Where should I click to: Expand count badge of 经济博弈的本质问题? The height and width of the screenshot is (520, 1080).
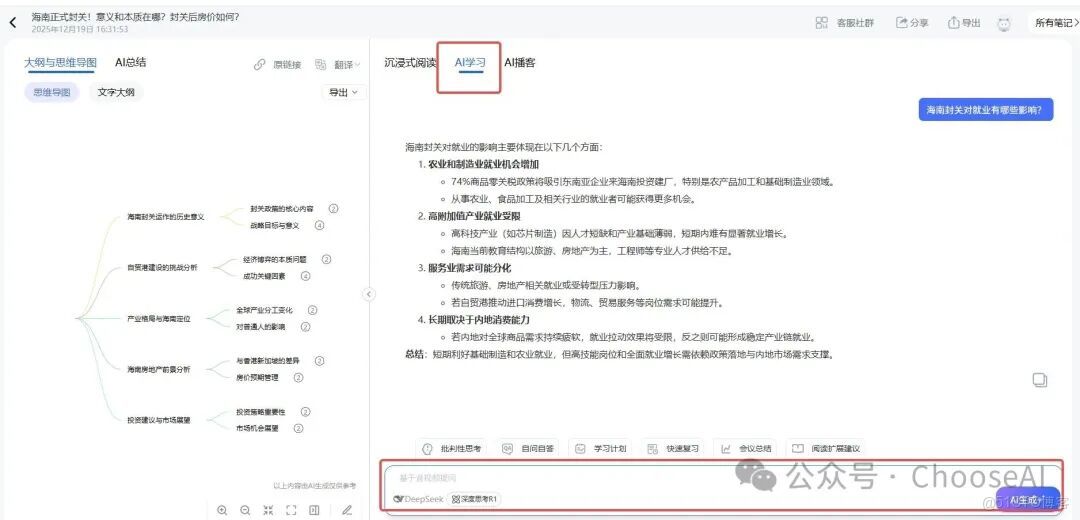[x=326, y=260]
